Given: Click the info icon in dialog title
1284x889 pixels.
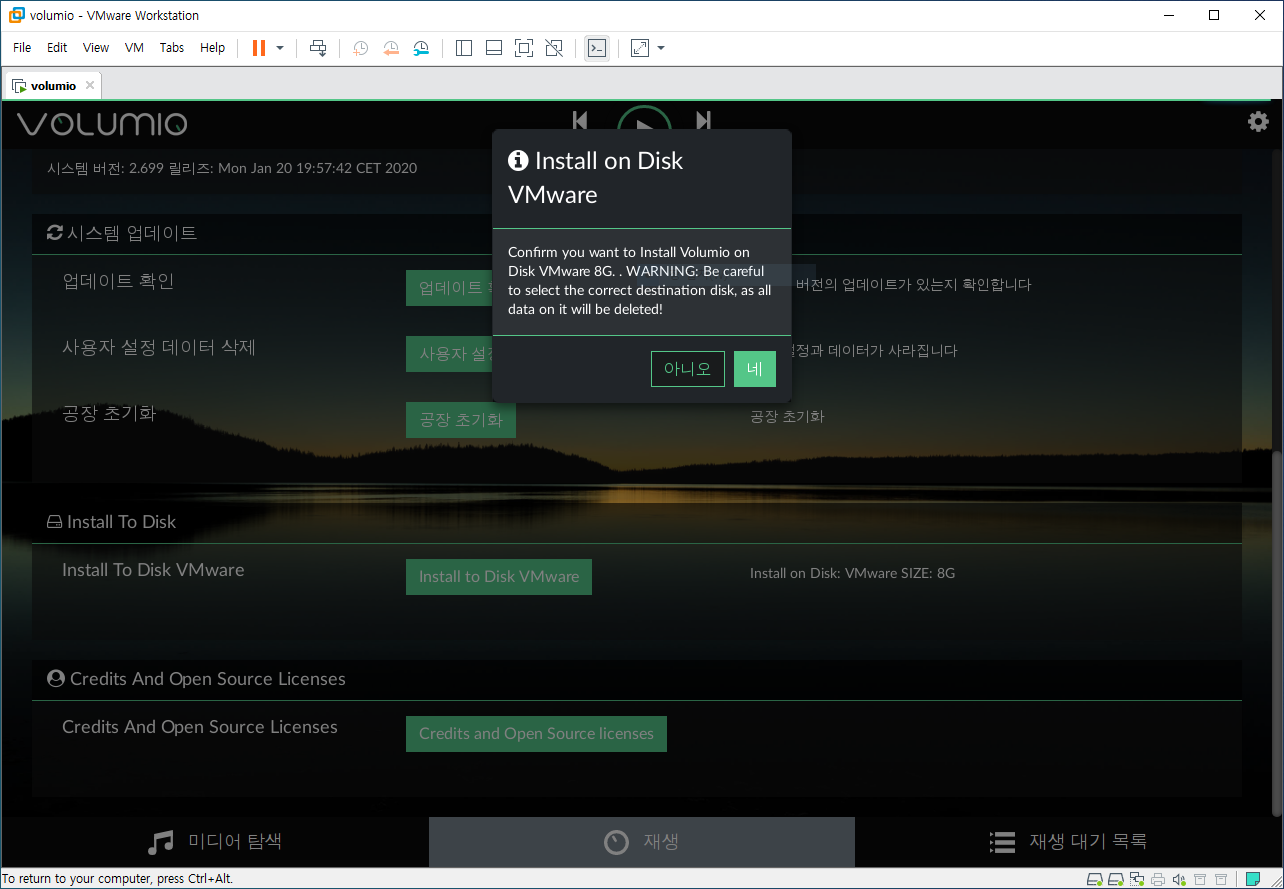Looking at the screenshot, I should click(x=518, y=160).
